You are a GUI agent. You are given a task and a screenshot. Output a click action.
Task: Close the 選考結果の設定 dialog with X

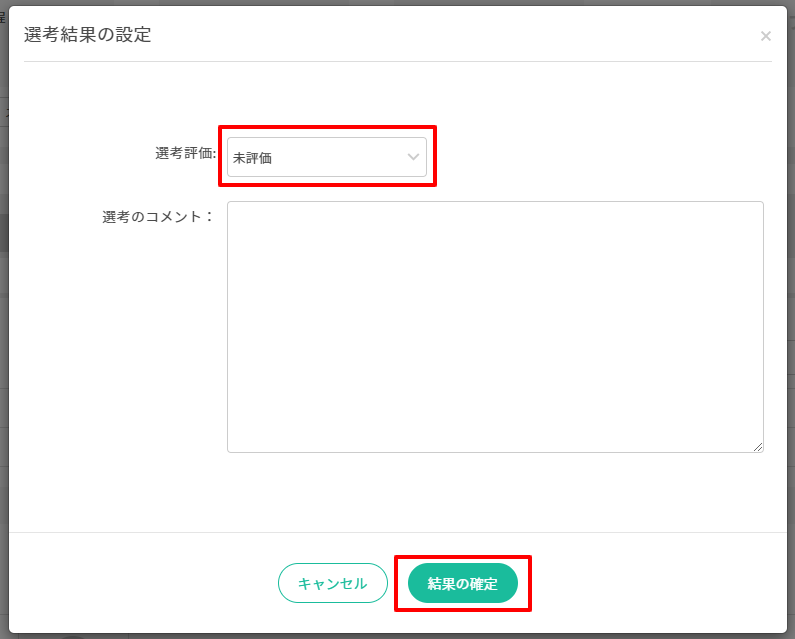click(x=765, y=36)
